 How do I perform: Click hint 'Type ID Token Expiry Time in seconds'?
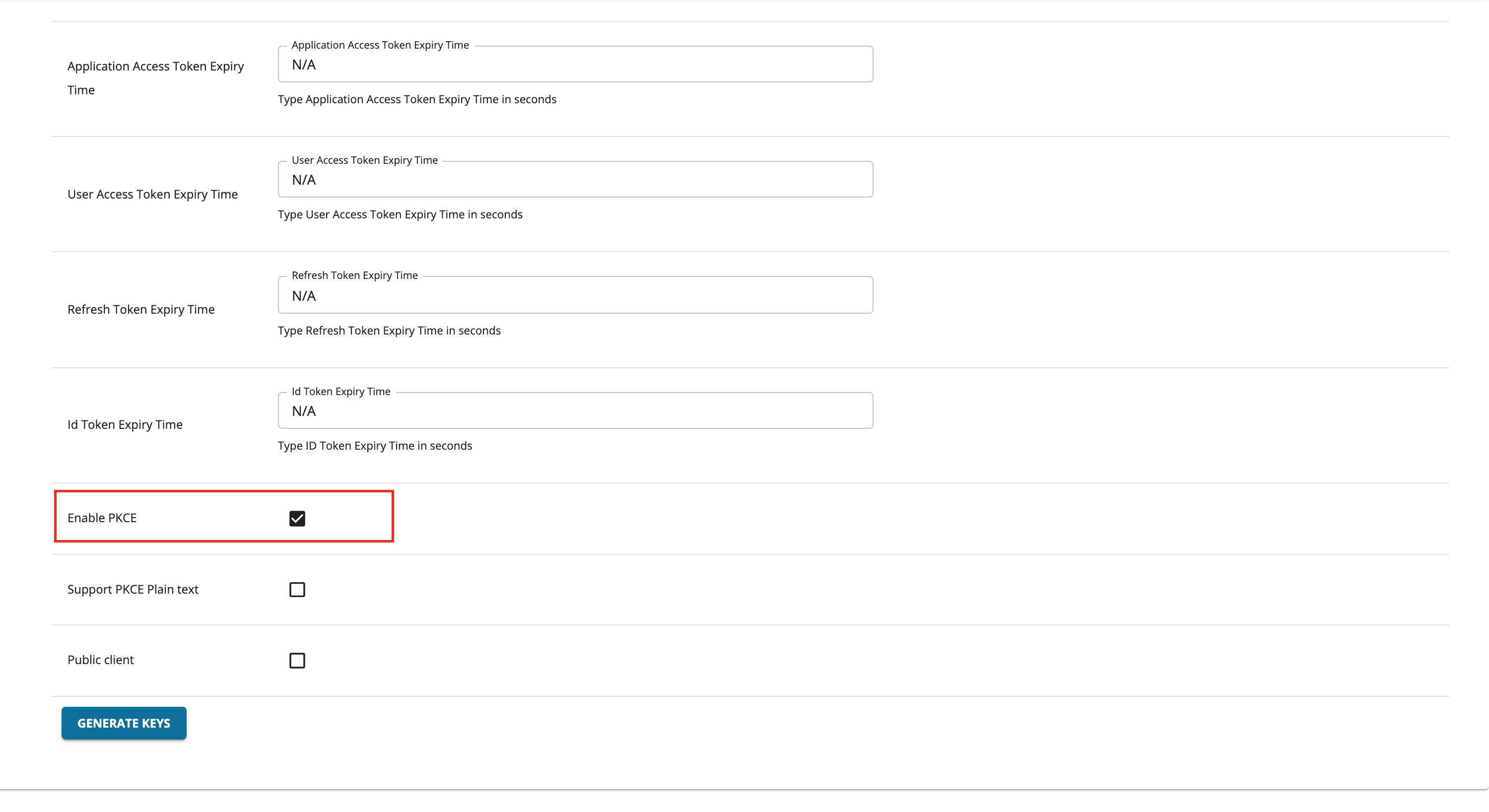tap(375, 446)
